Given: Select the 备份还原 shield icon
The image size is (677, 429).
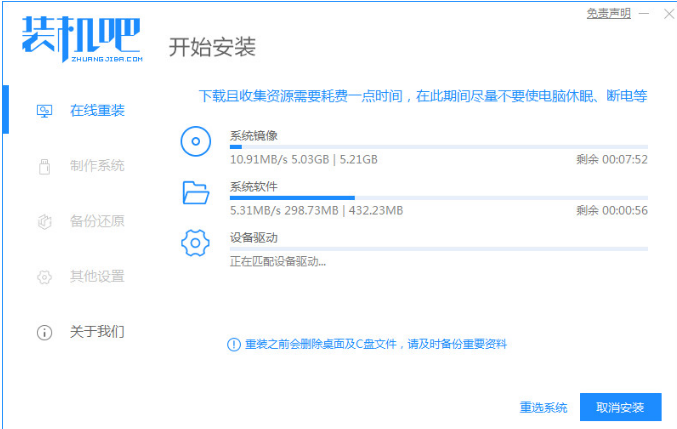Looking at the screenshot, I should click(43, 221).
